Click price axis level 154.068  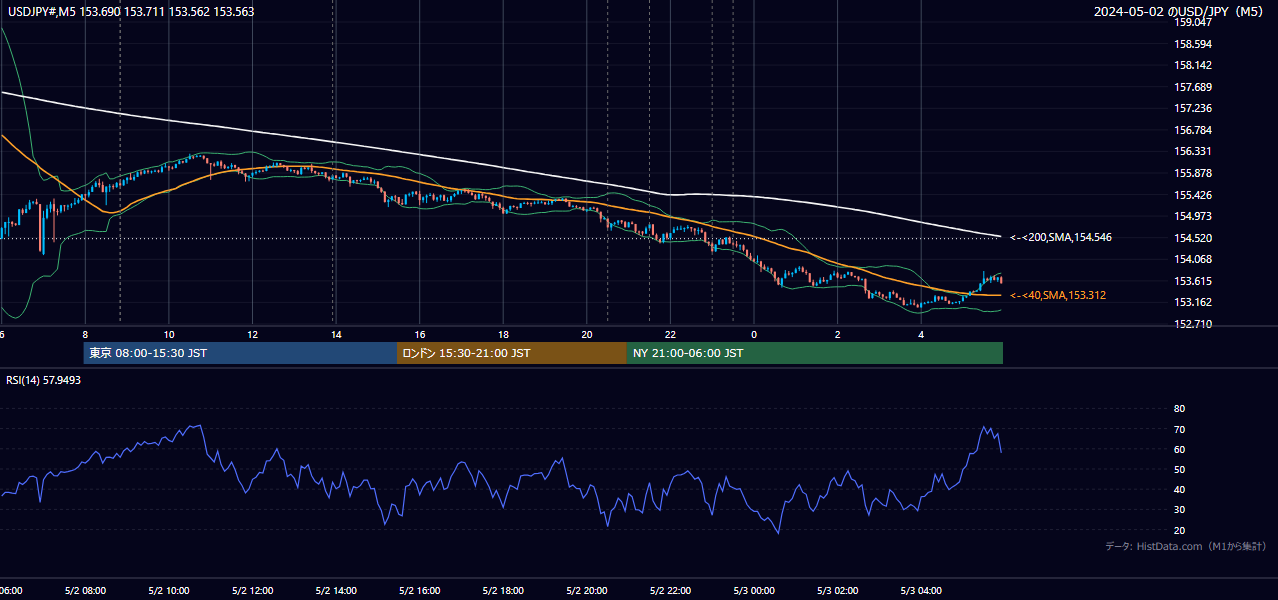1194,260
